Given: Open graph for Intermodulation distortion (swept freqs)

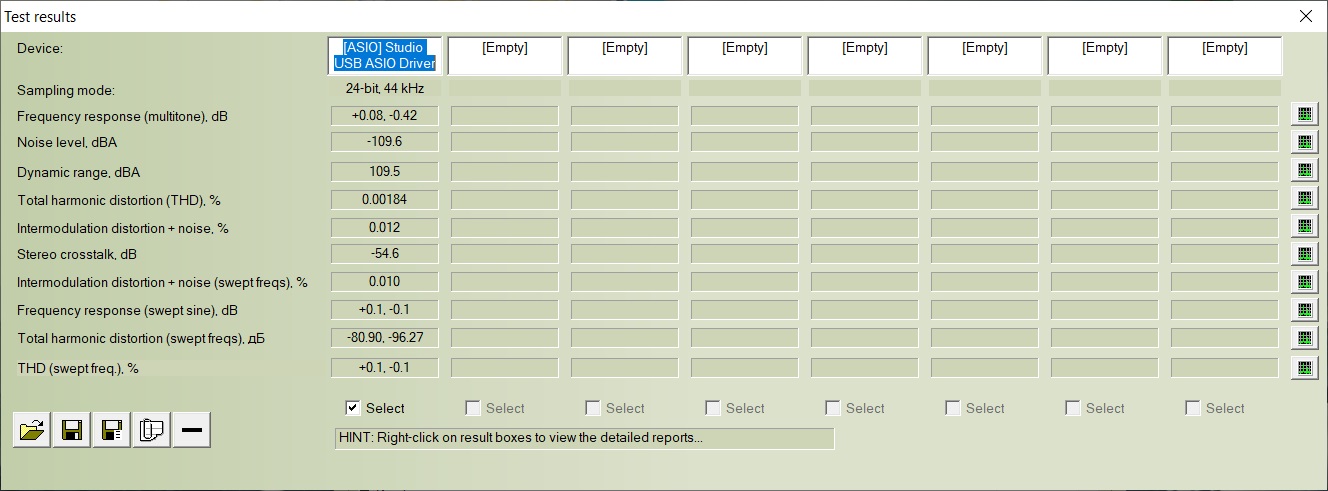Looking at the screenshot, I should (1303, 282).
